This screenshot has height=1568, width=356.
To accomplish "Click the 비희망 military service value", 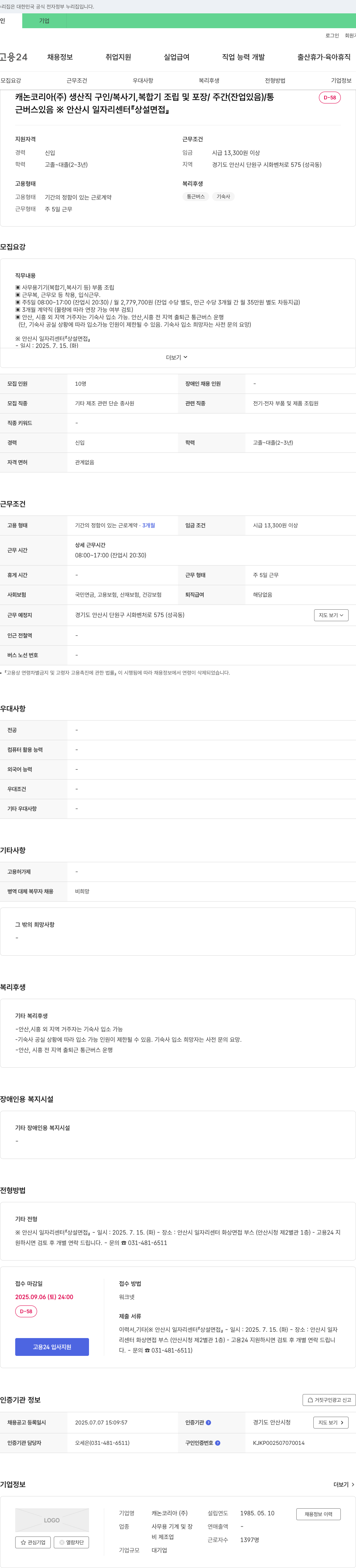I will (82, 891).
